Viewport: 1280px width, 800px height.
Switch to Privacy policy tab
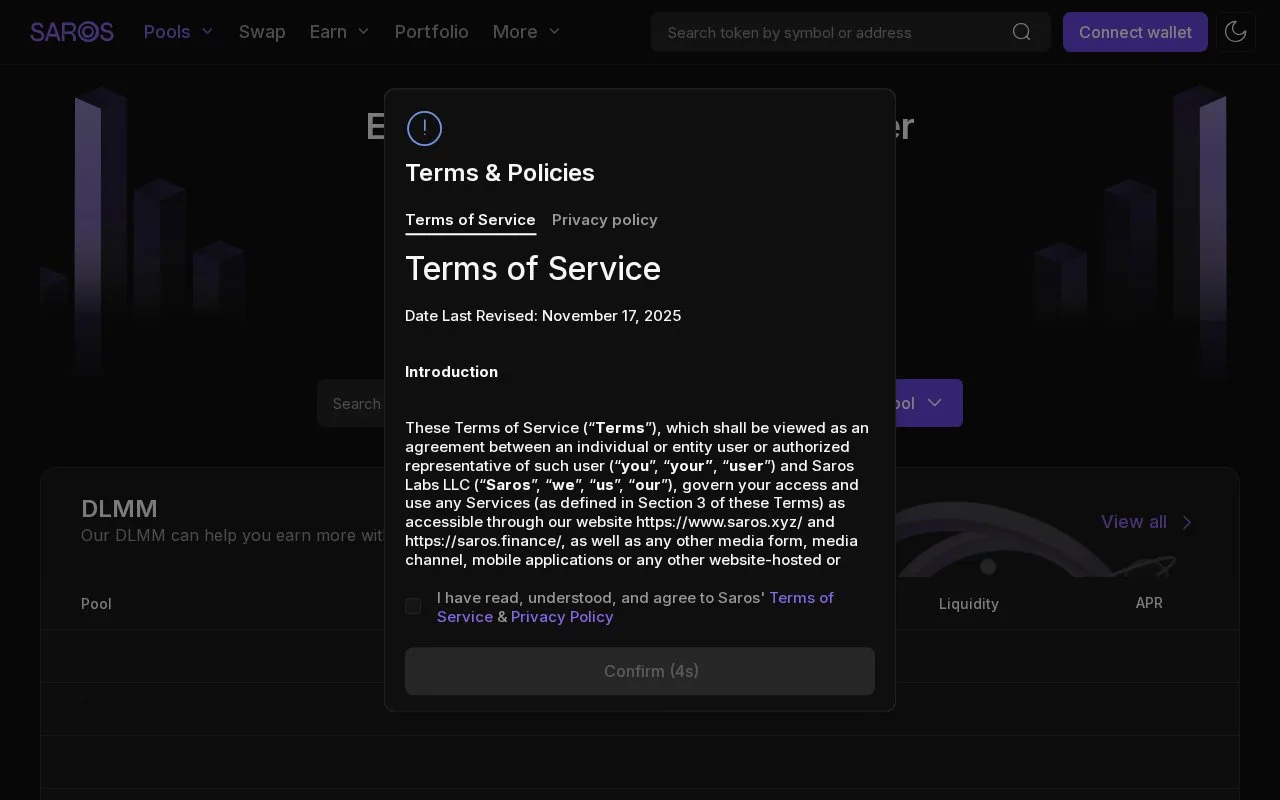(605, 220)
